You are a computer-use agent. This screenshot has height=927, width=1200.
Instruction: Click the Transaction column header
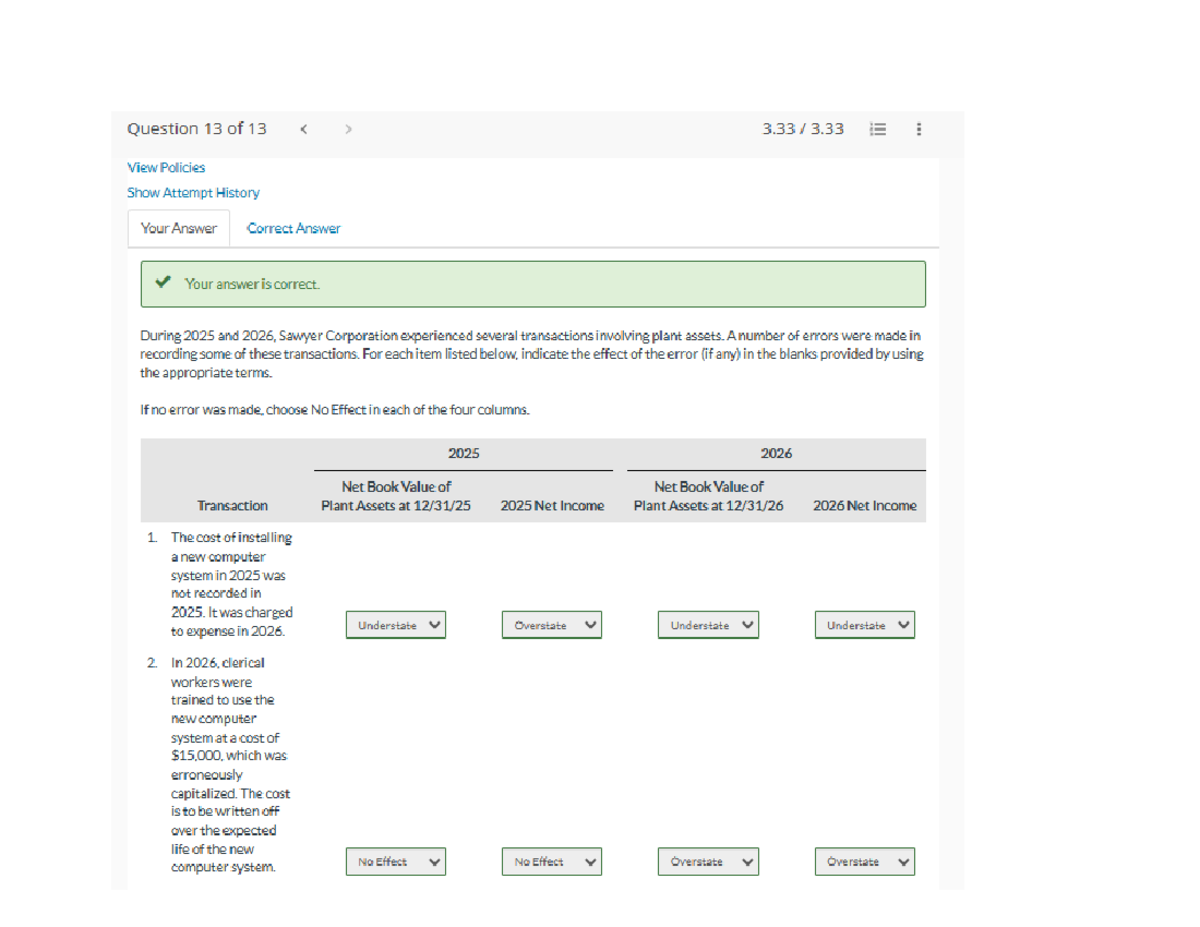pos(232,505)
